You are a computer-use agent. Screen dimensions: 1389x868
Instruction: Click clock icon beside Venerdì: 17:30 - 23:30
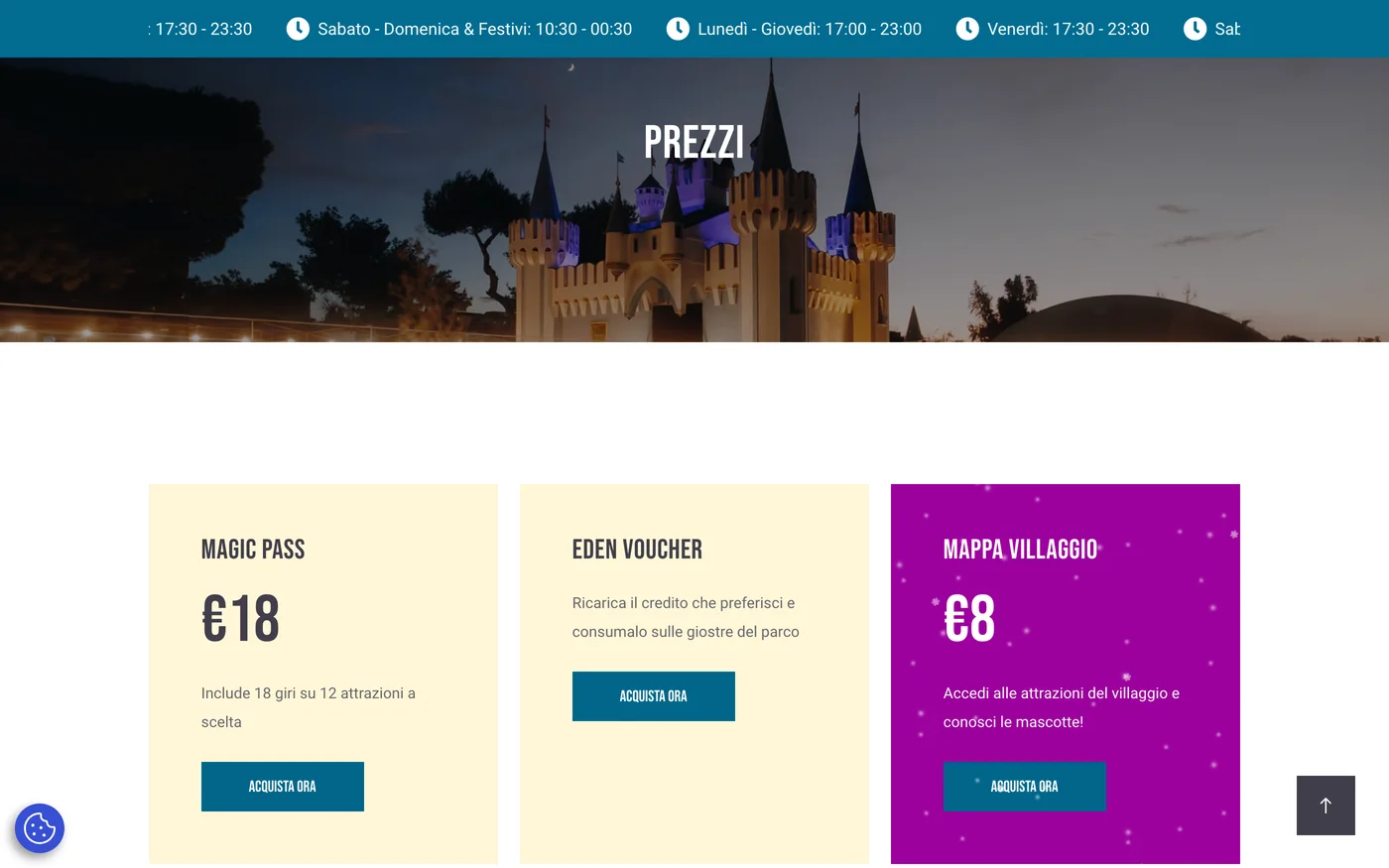(x=967, y=29)
